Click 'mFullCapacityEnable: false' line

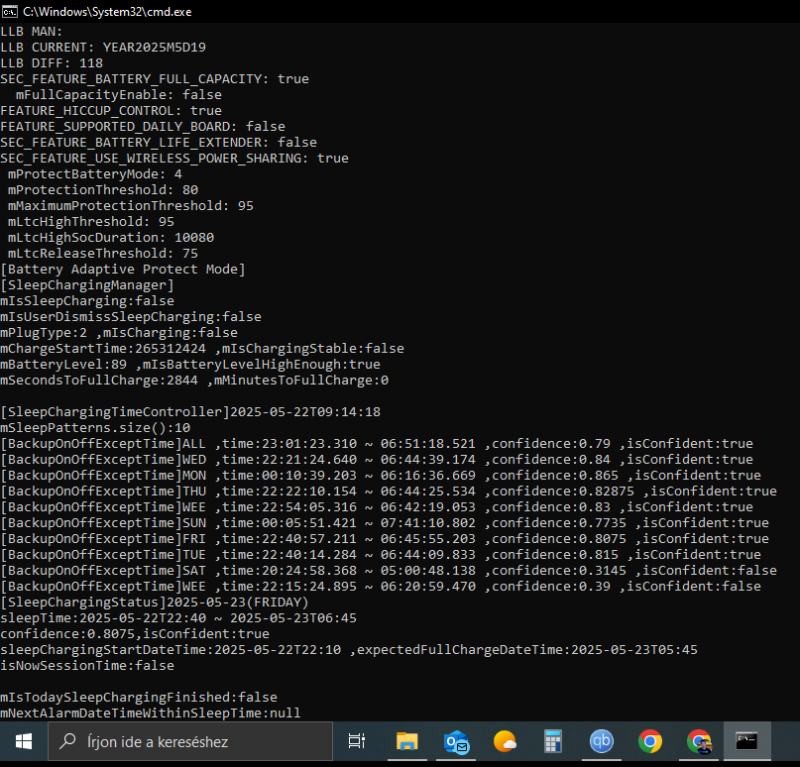point(118,95)
